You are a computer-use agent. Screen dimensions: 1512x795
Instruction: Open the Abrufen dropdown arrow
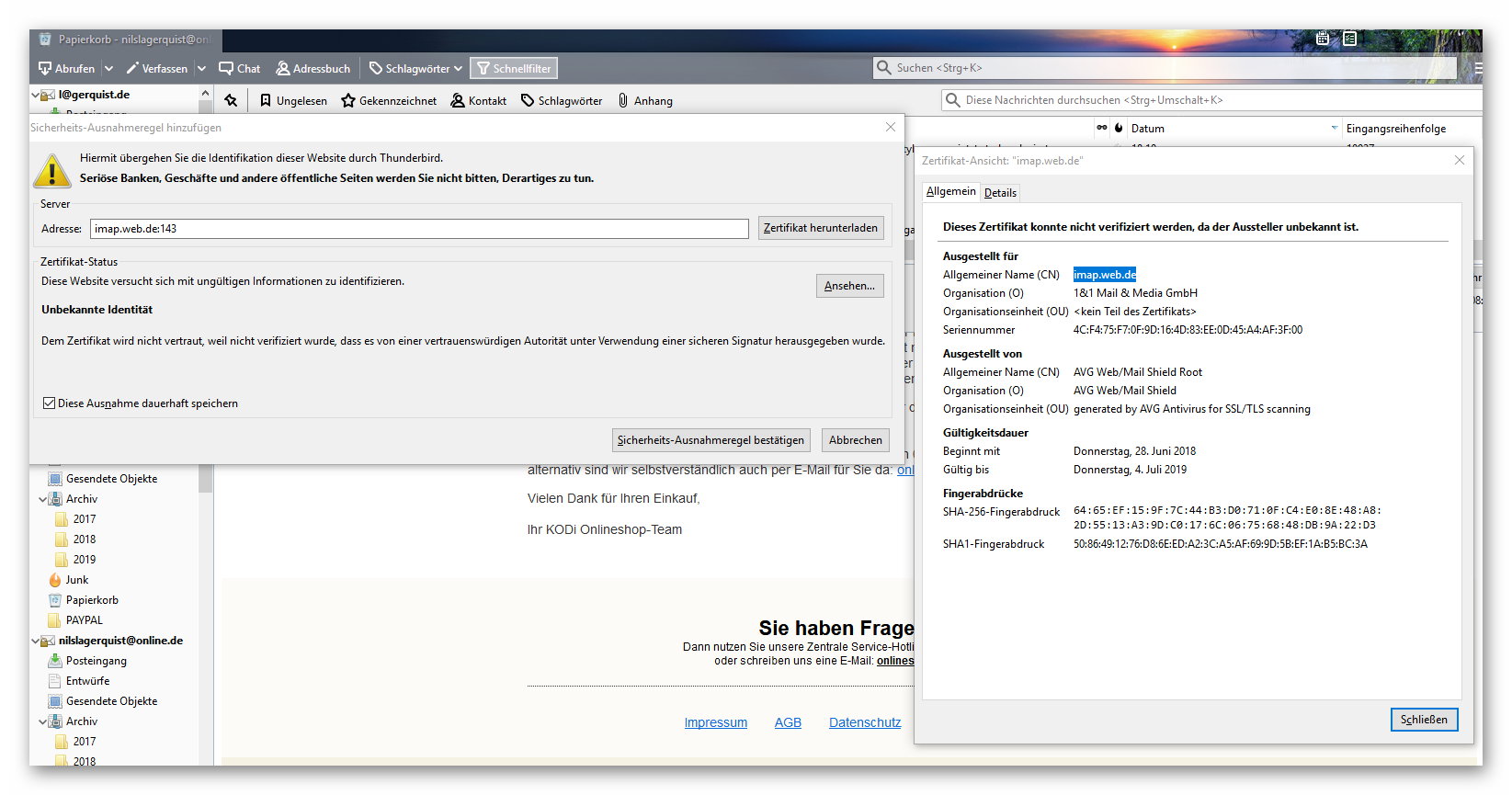tap(108, 68)
